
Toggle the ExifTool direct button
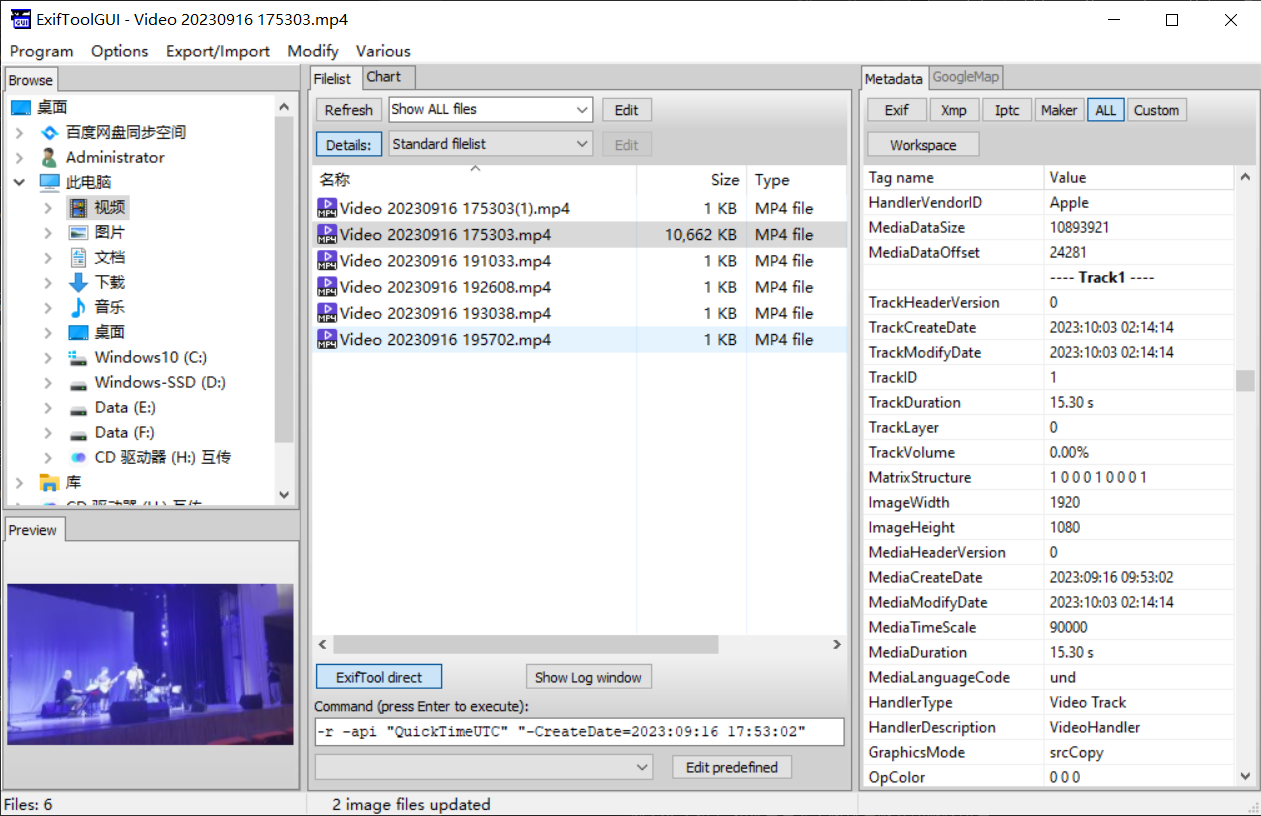[378, 677]
